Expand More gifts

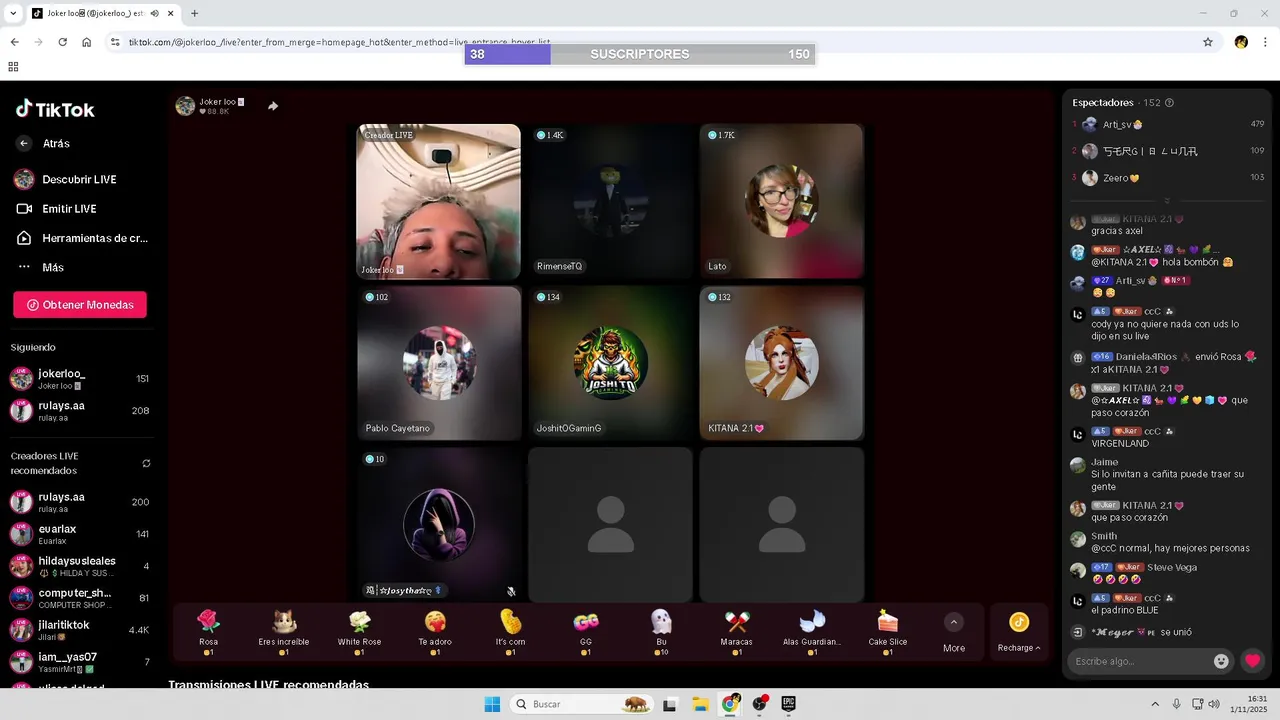coord(954,633)
